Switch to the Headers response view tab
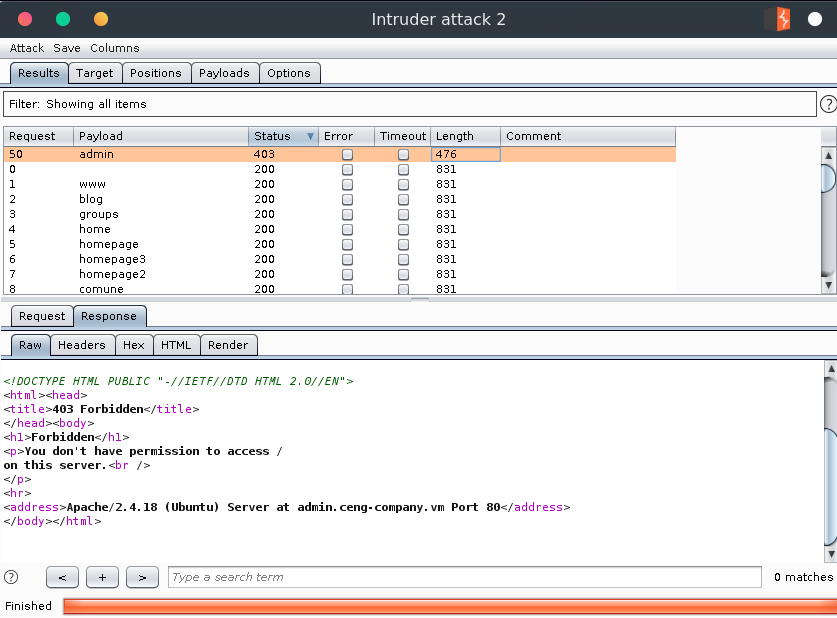 tap(82, 345)
